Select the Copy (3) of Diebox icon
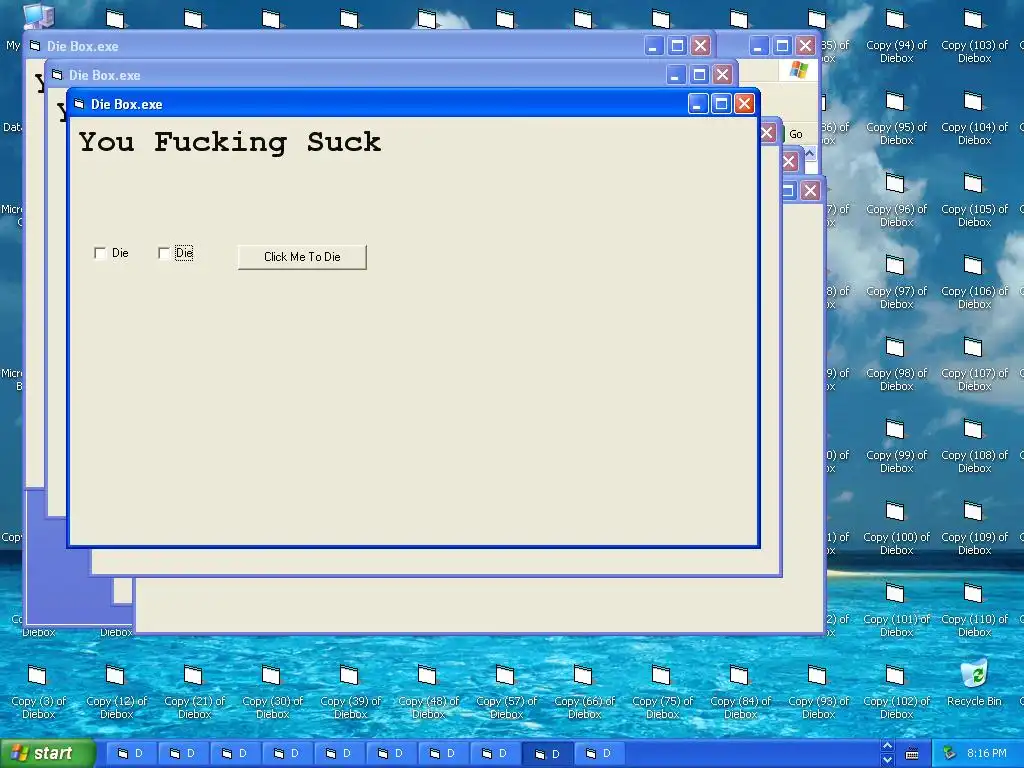 pyautogui.click(x=38, y=692)
